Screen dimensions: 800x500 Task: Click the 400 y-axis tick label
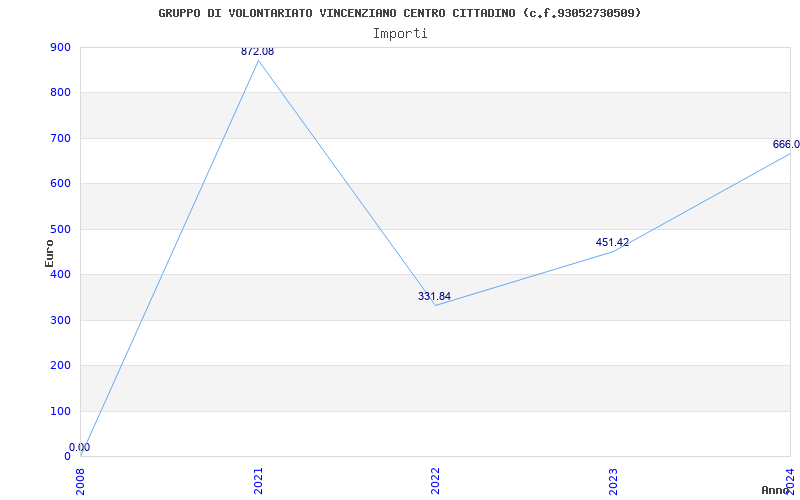pos(60,274)
